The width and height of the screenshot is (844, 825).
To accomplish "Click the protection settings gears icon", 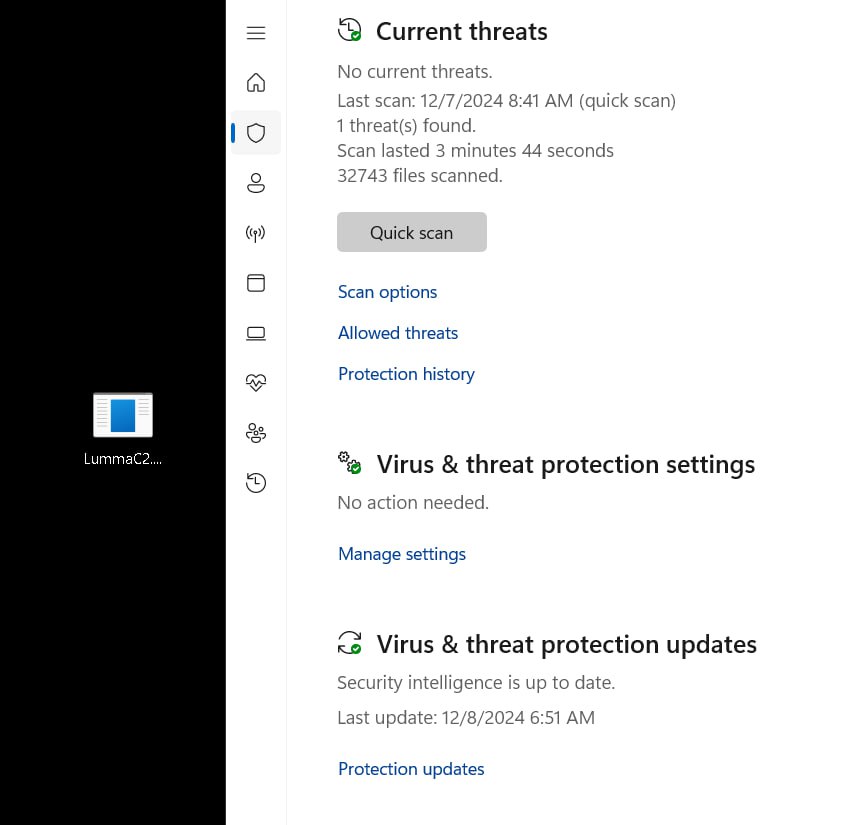I will pos(349,462).
